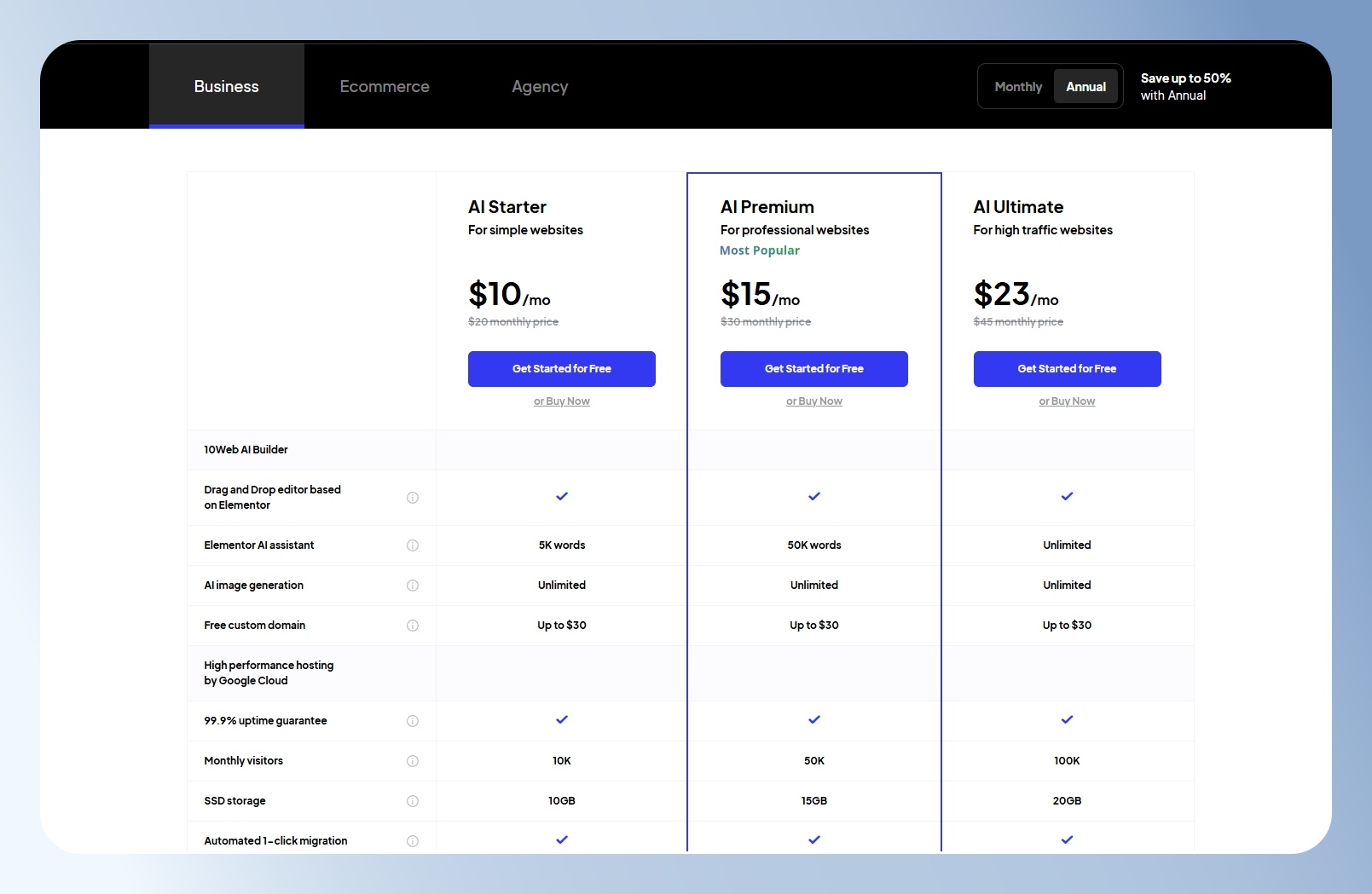
Task: Select Annual billing option
Action: (x=1085, y=87)
